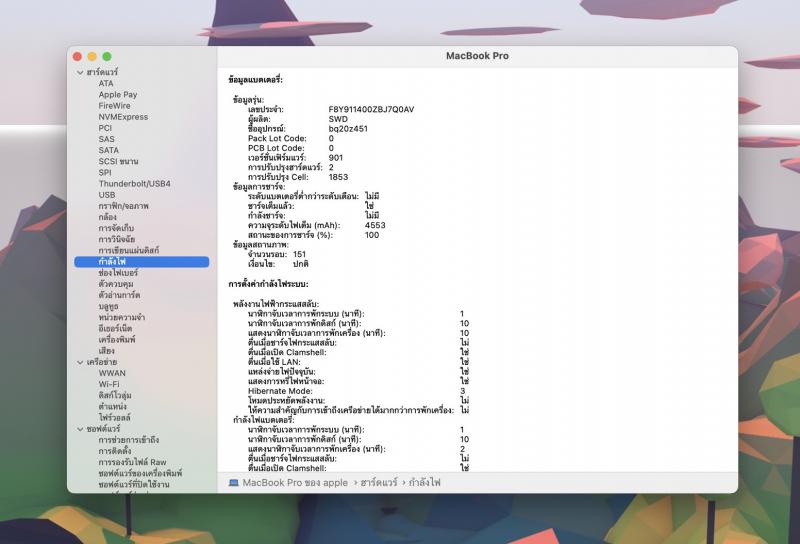Open กราฟิก/จอภาพ in the sidebar
The image size is (800, 544).
[123, 206]
